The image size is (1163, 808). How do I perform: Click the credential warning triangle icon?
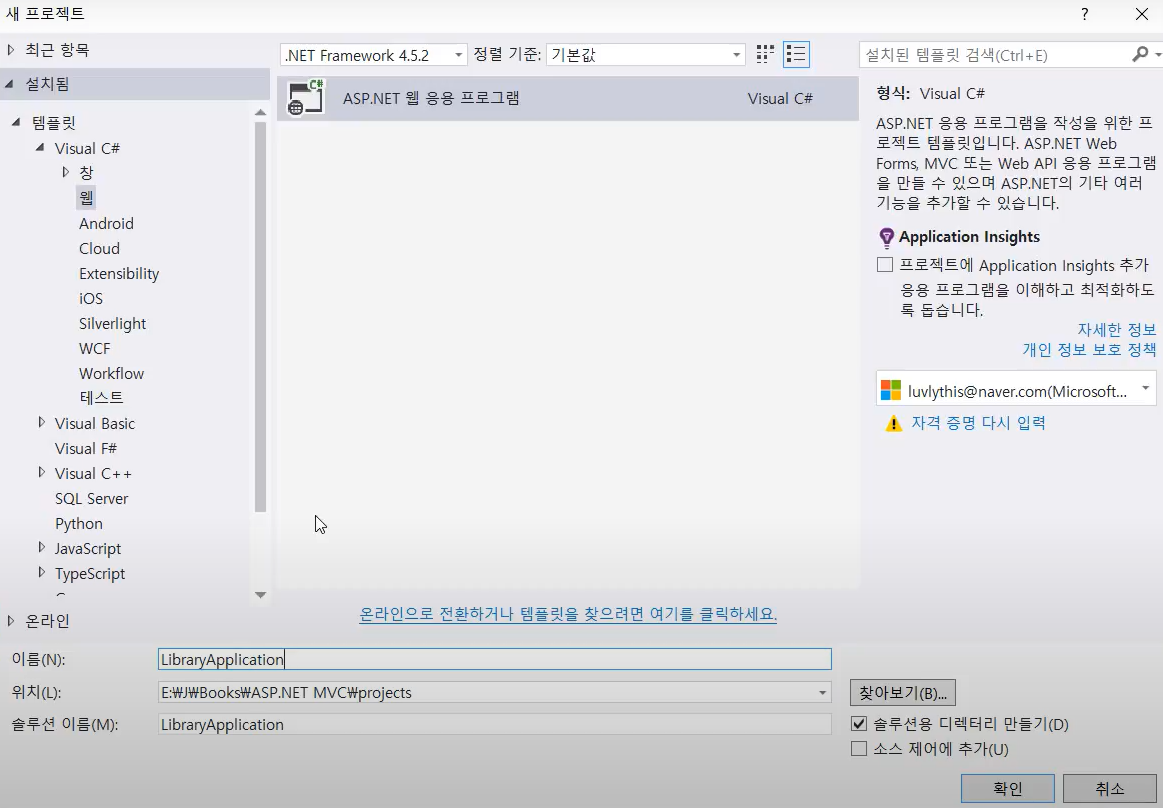click(x=894, y=424)
